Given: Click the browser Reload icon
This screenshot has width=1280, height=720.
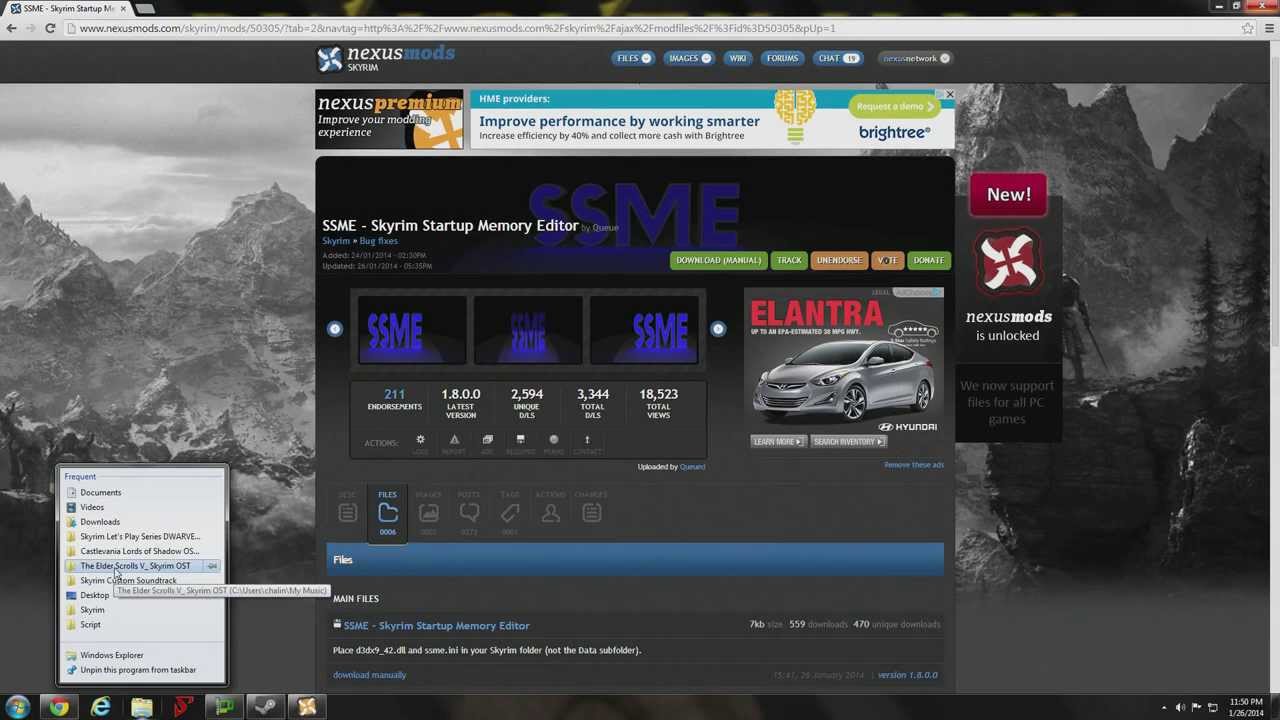Looking at the screenshot, I should pyautogui.click(x=50, y=28).
